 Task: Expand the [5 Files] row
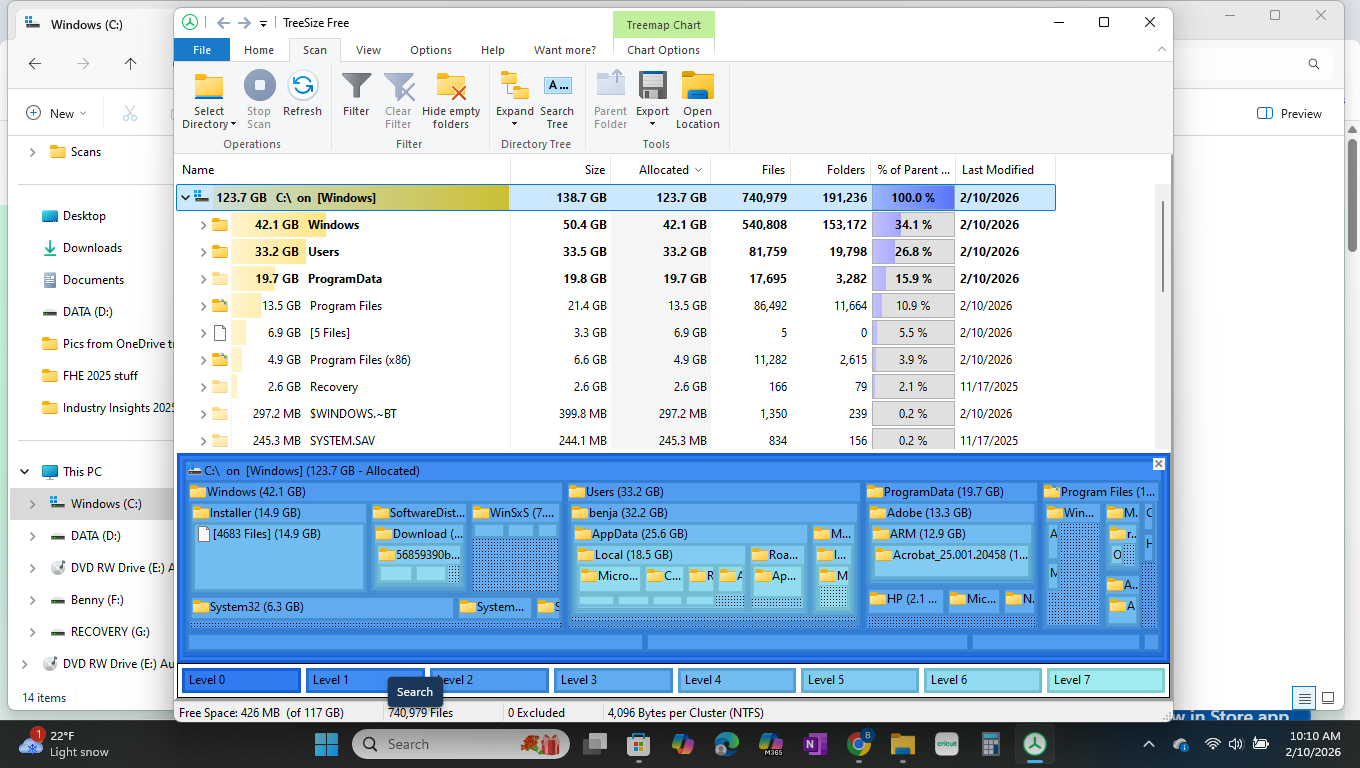[x=203, y=333]
